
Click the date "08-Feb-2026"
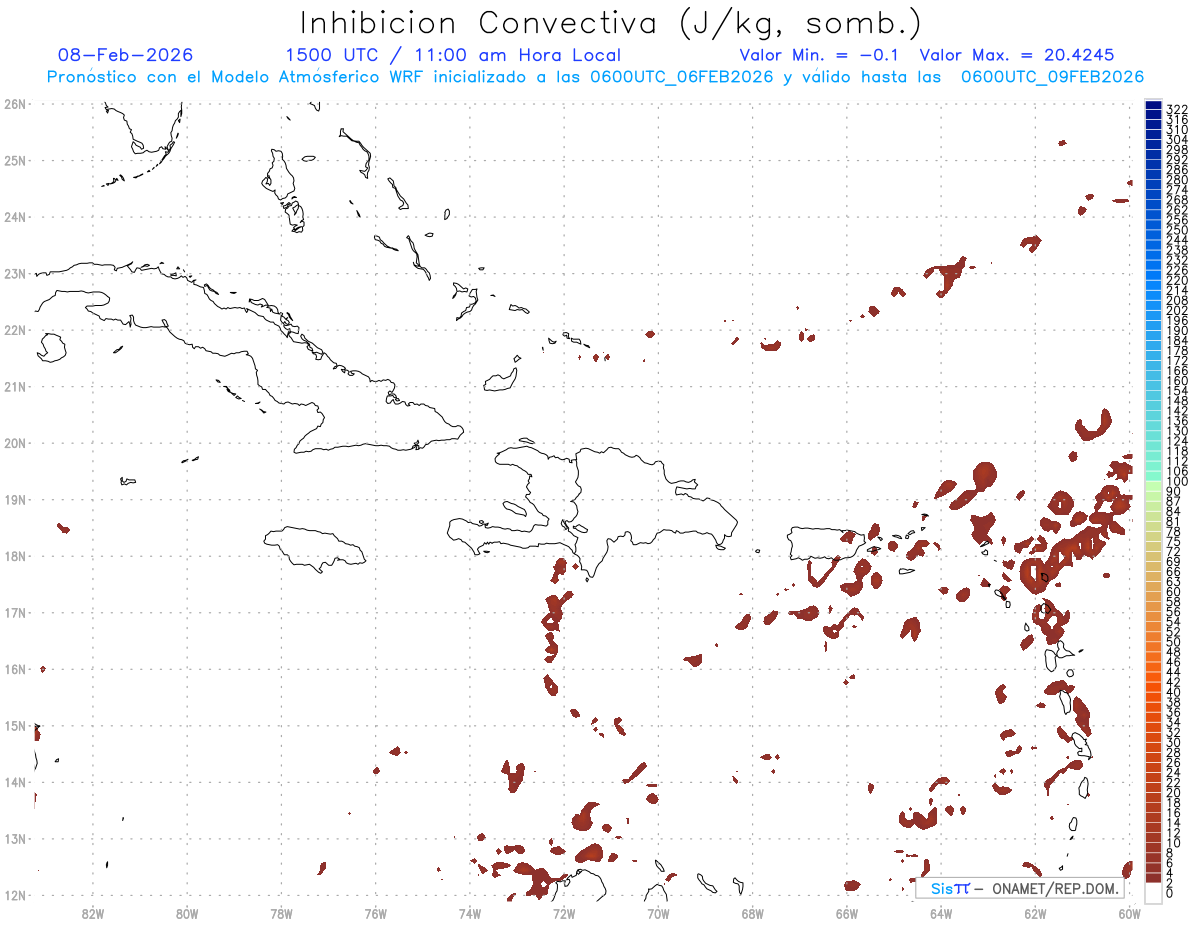[125, 55]
